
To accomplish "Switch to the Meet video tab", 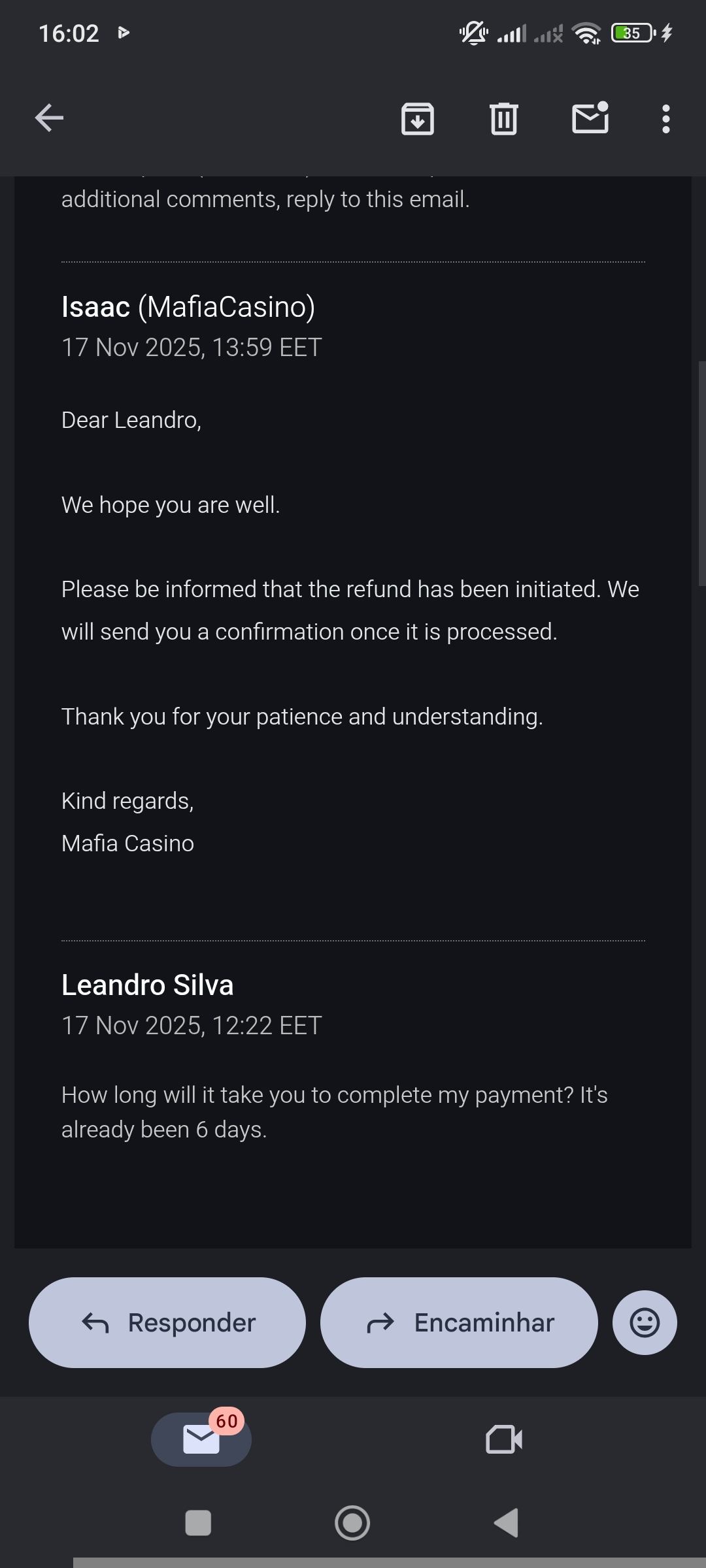I will pyautogui.click(x=504, y=1439).
